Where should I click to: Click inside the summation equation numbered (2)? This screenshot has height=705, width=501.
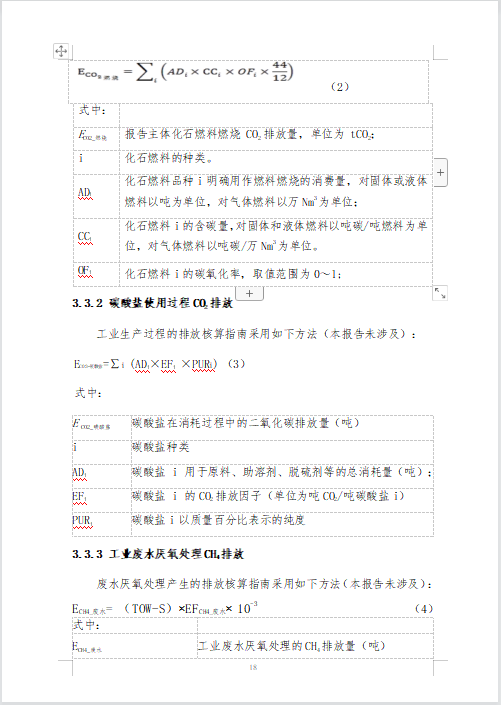186,71
